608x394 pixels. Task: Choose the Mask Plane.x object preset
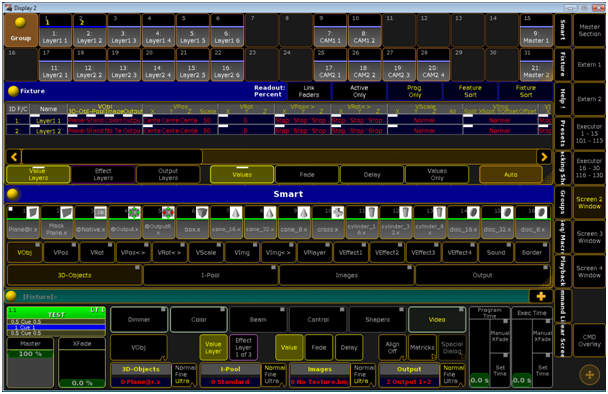(57, 222)
